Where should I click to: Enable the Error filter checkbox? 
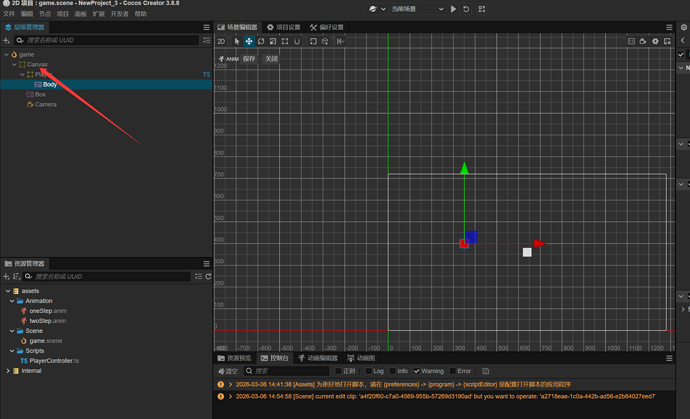[453, 371]
